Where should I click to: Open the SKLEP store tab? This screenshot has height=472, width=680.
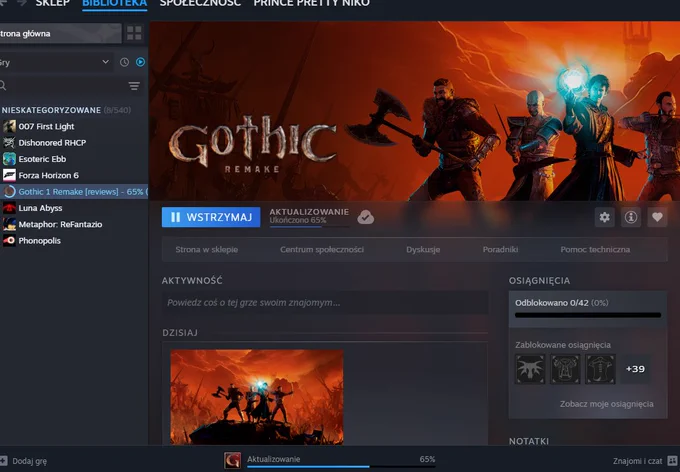(x=52, y=3)
